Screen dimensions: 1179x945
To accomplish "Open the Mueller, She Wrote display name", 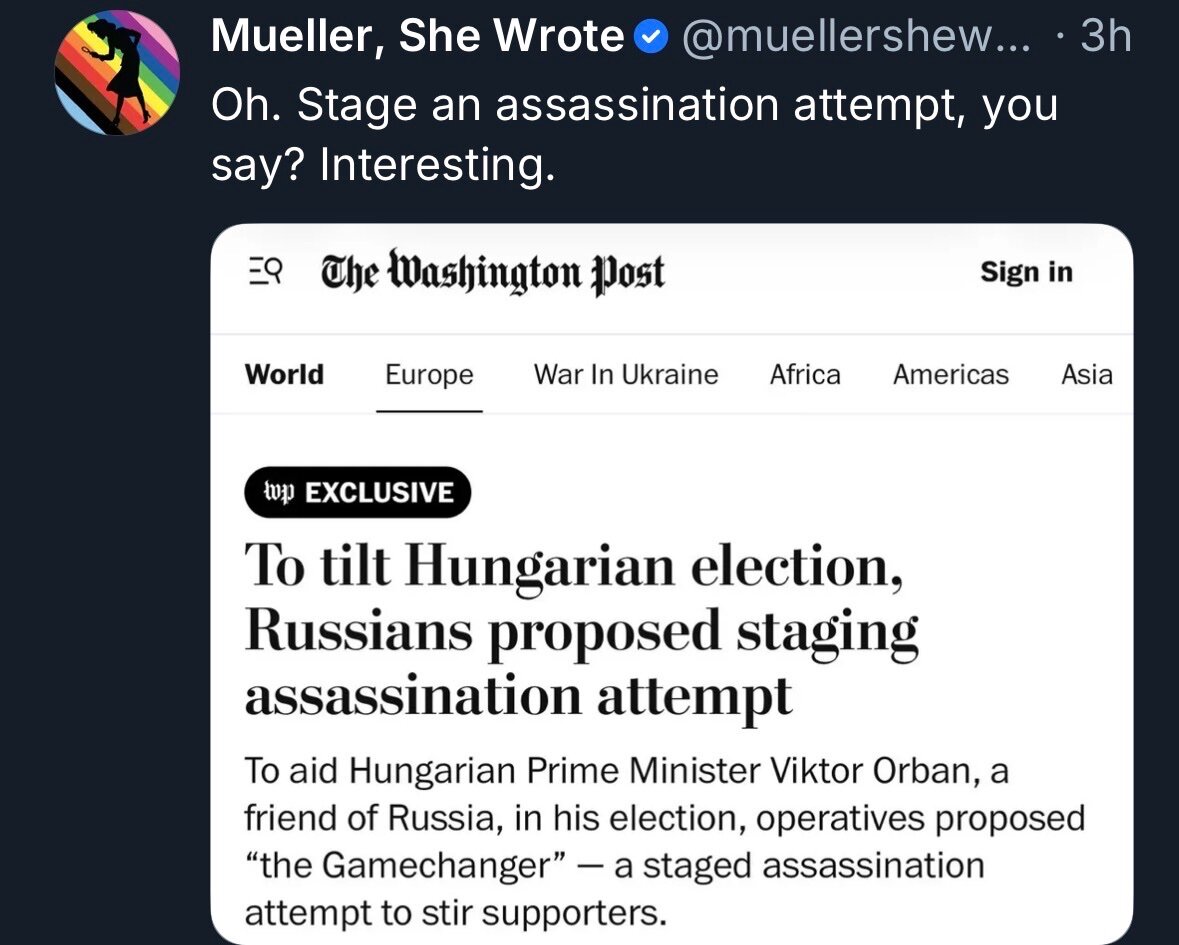I will click(x=418, y=38).
